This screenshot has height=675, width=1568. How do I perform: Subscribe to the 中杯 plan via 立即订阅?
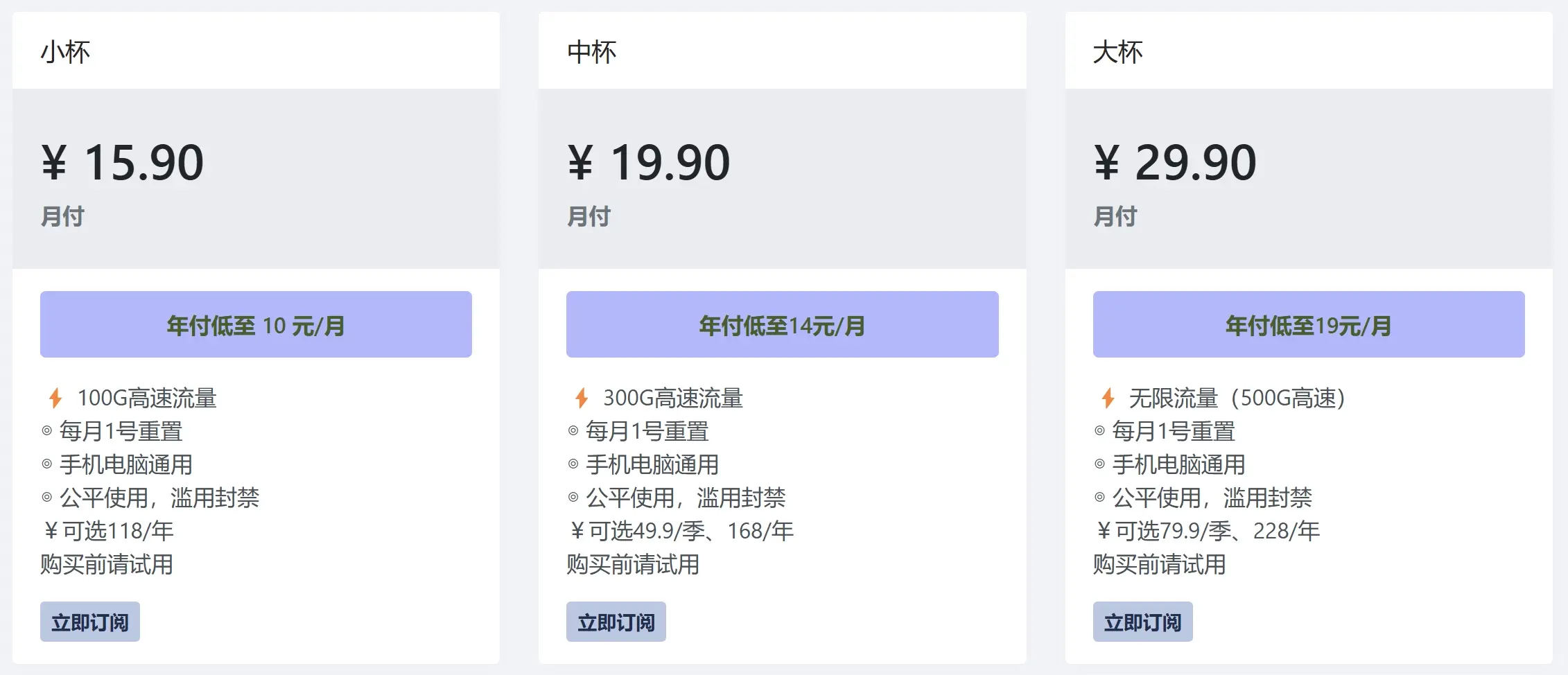point(616,622)
